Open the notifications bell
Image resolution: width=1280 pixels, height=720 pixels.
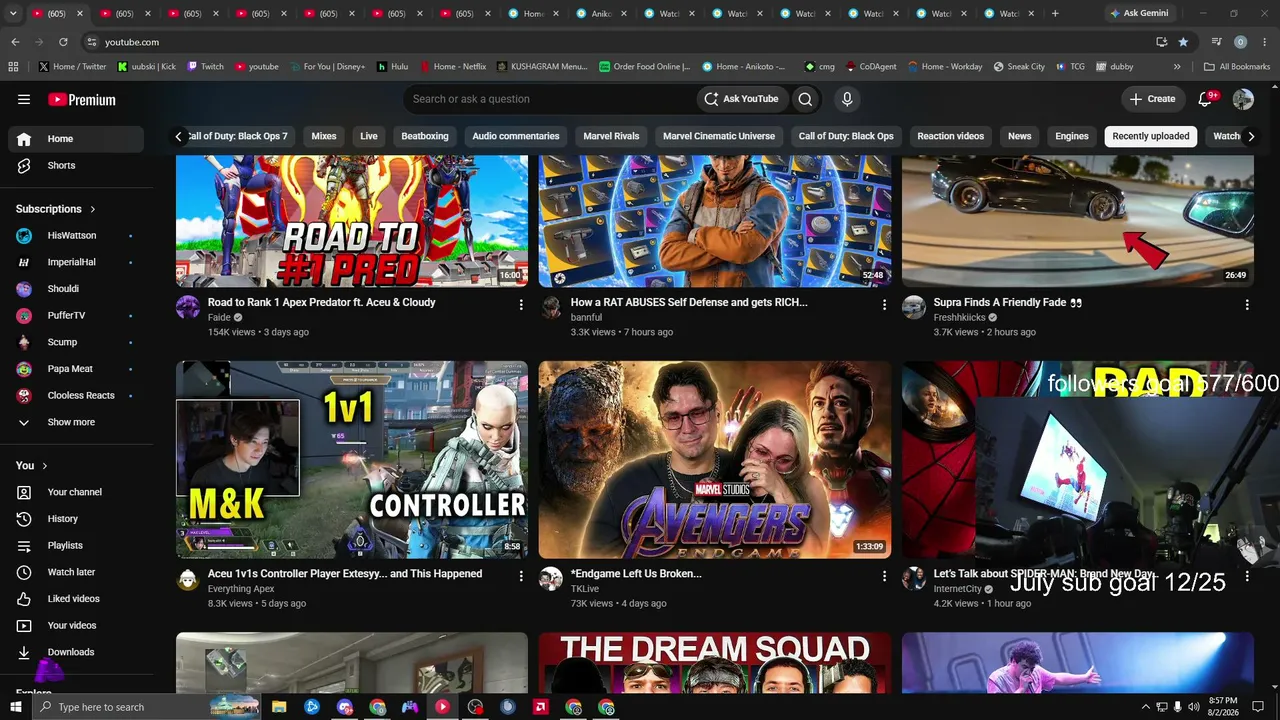[x=1206, y=99]
